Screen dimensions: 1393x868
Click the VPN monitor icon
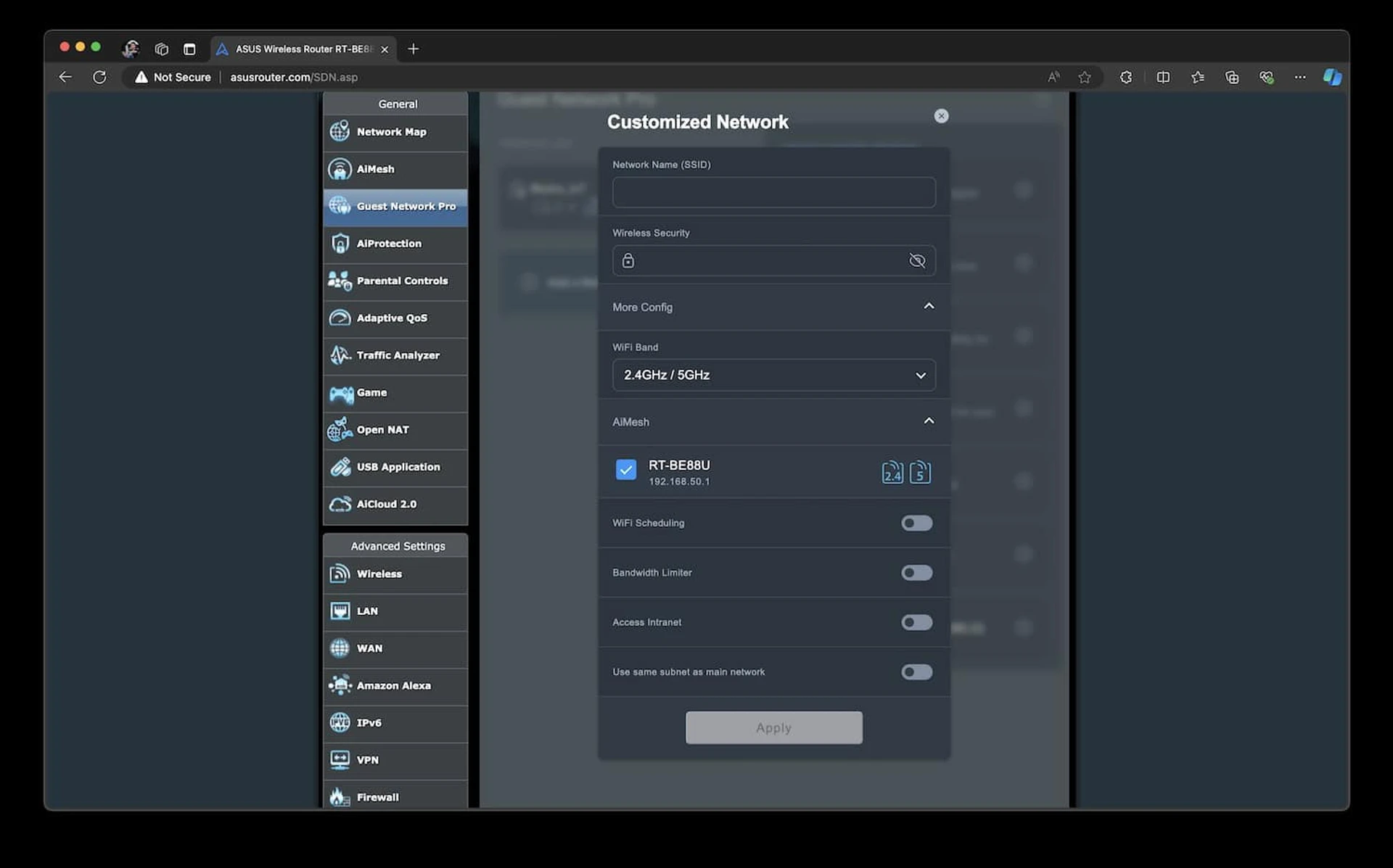coord(340,759)
